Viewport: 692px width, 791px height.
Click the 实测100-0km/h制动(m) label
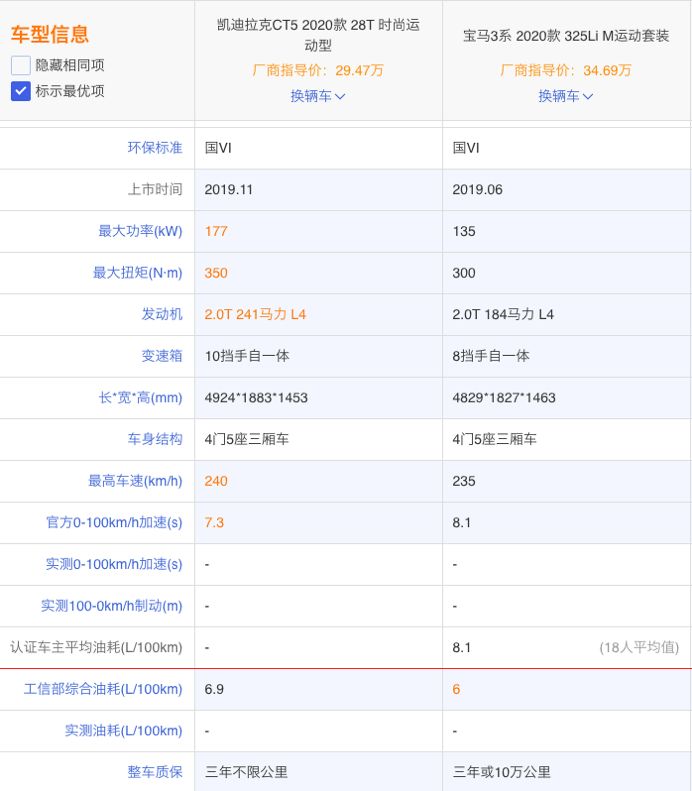111,606
